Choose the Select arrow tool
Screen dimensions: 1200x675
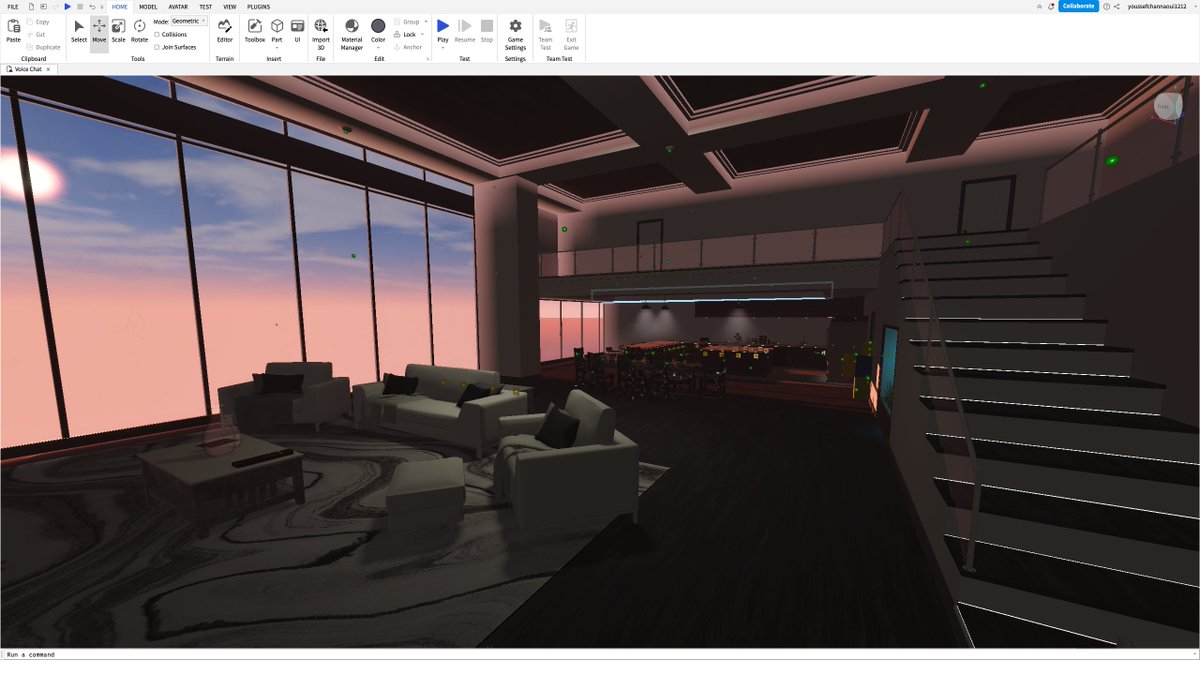(x=79, y=31)
